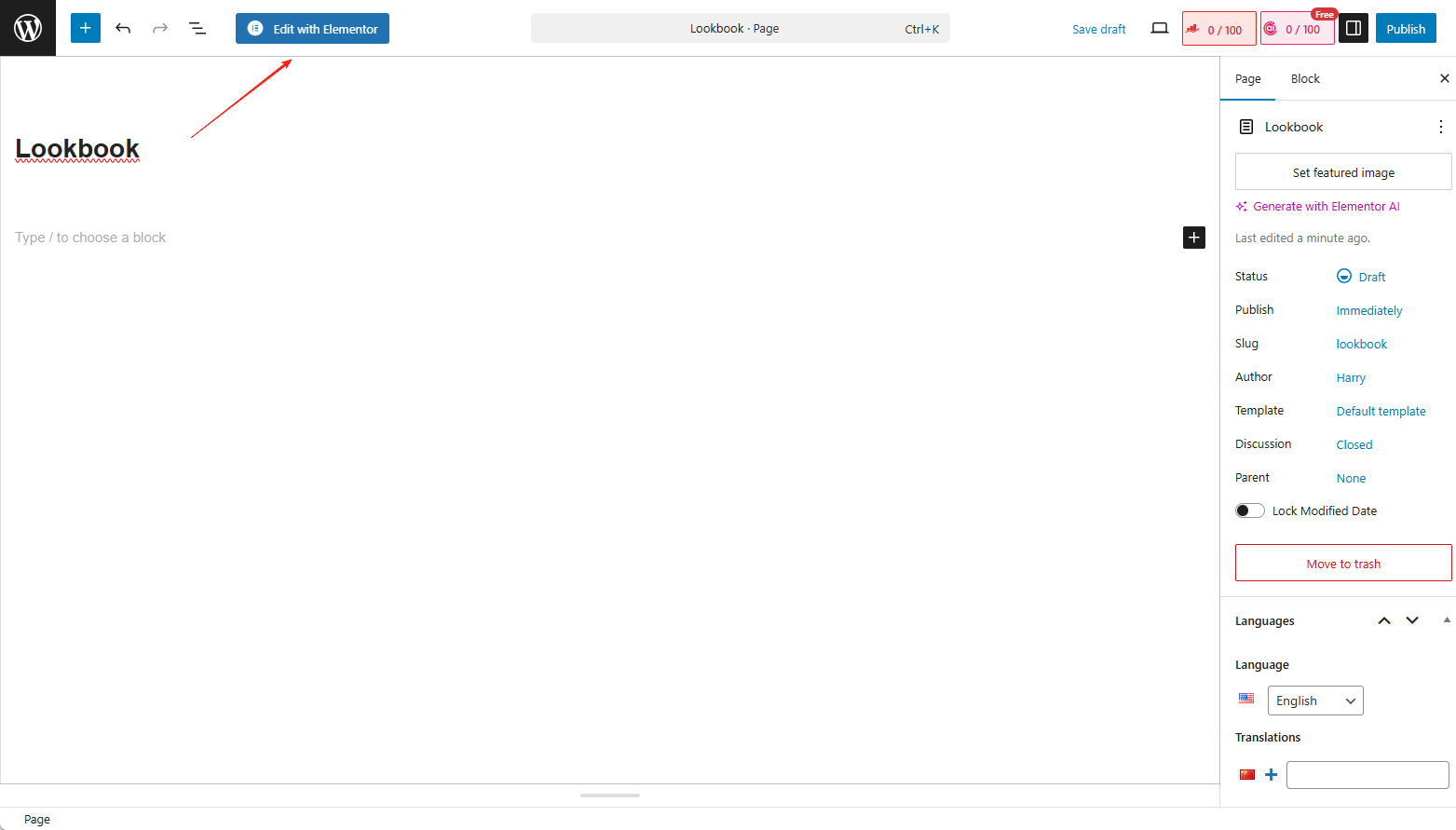Redo the last undone change

point(160,28)
